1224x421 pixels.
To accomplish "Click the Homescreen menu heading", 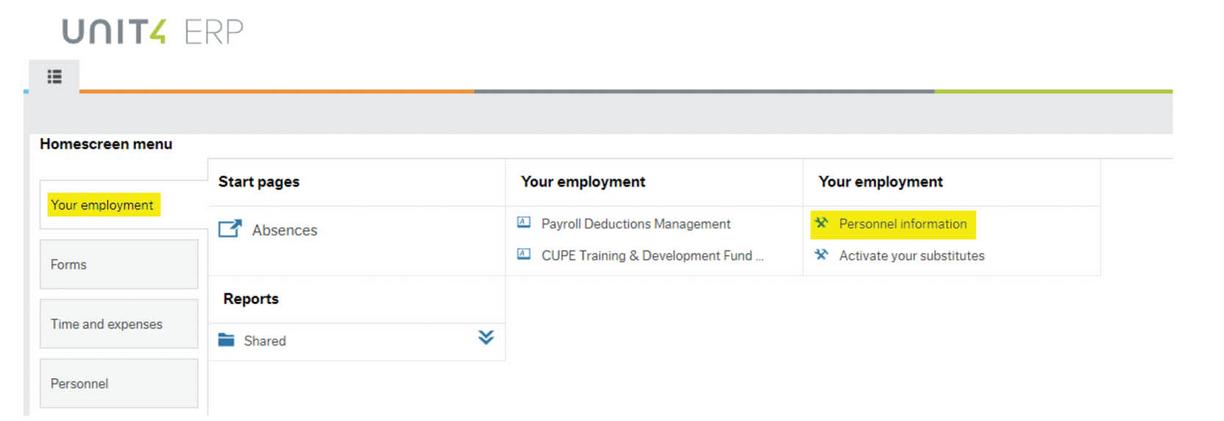I will (x=106, y=144).
